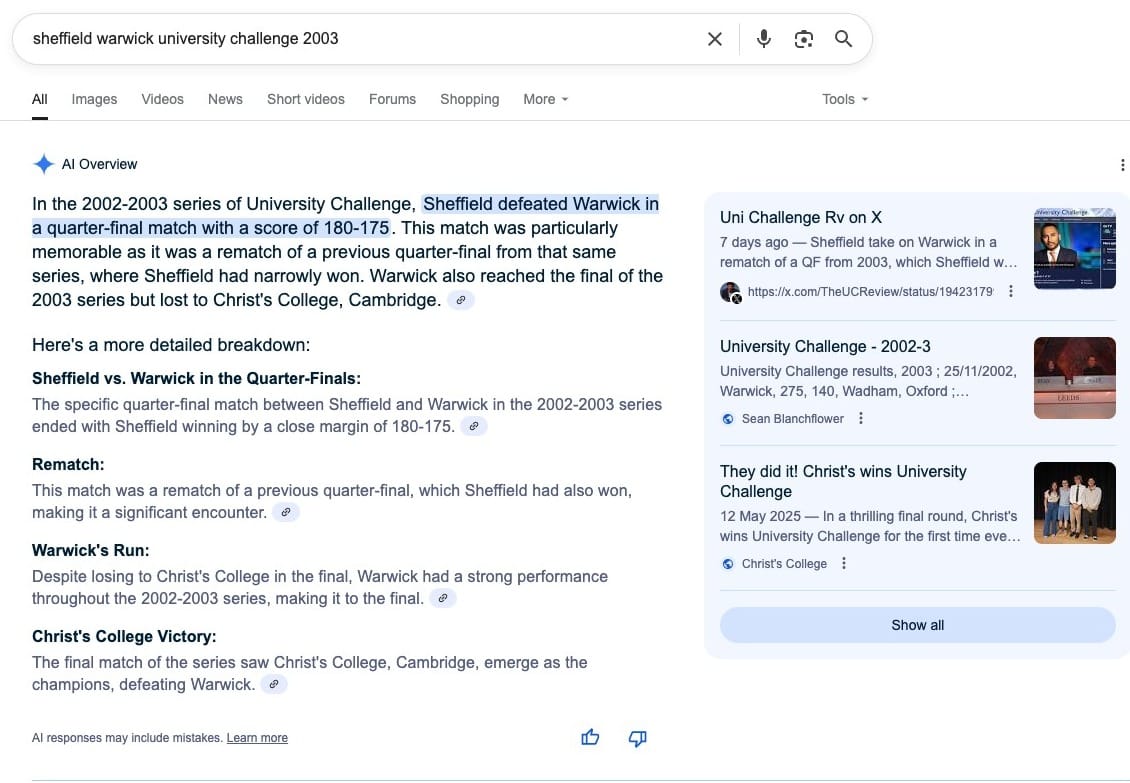Open thumbnail for University Challenge 2002-3 result
1130x783 pixels.
click(1075, 378)
